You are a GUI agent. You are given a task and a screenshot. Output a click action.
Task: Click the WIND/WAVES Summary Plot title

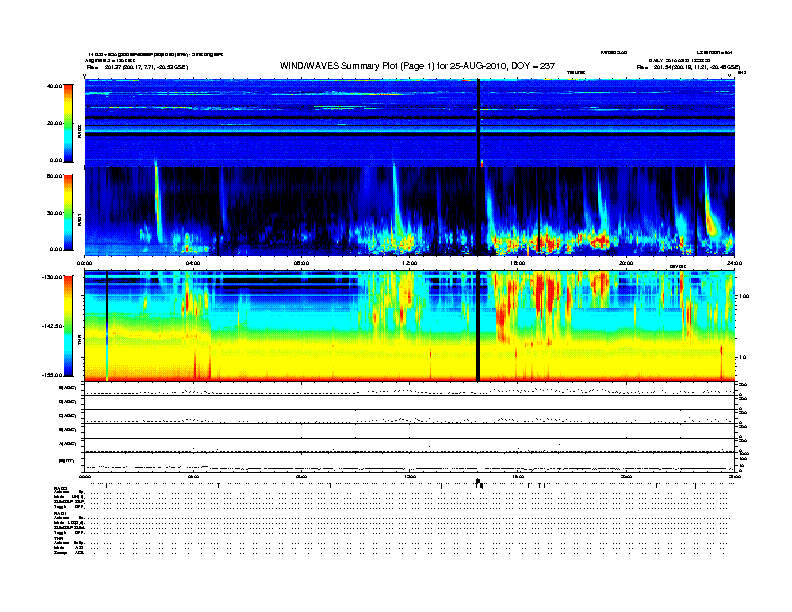pyautogui.click(x=417, y=66)
